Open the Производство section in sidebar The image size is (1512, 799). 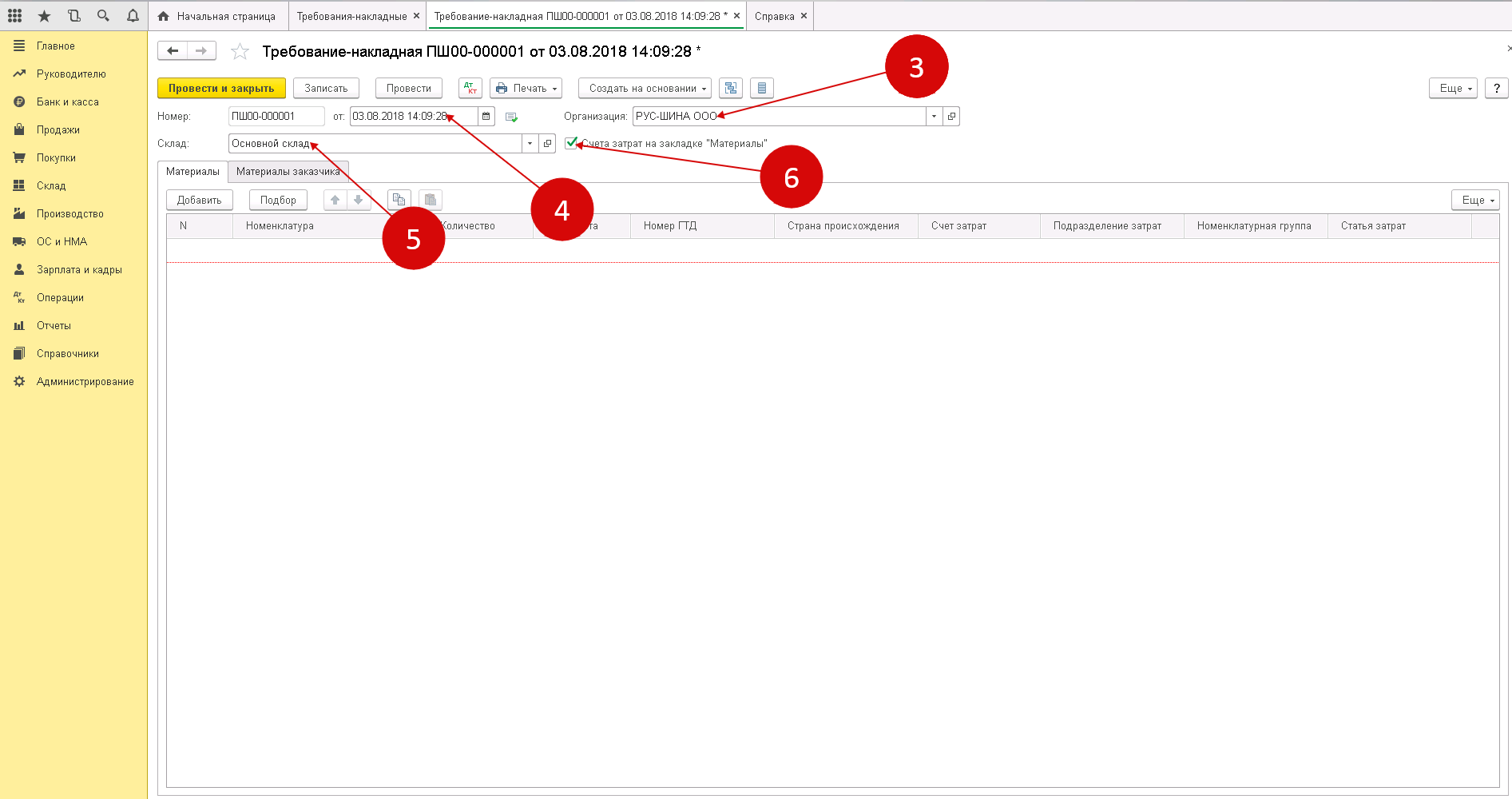pos(69,214)
